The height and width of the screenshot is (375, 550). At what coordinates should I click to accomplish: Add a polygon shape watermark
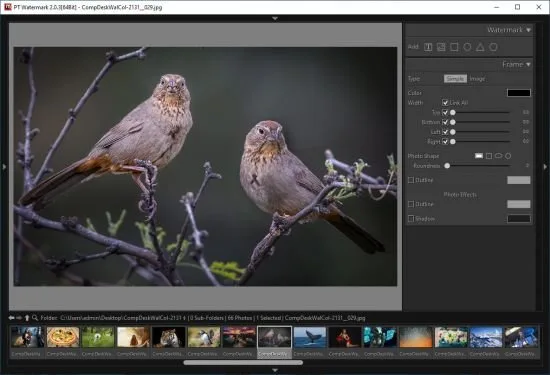(x=494, y=47)
